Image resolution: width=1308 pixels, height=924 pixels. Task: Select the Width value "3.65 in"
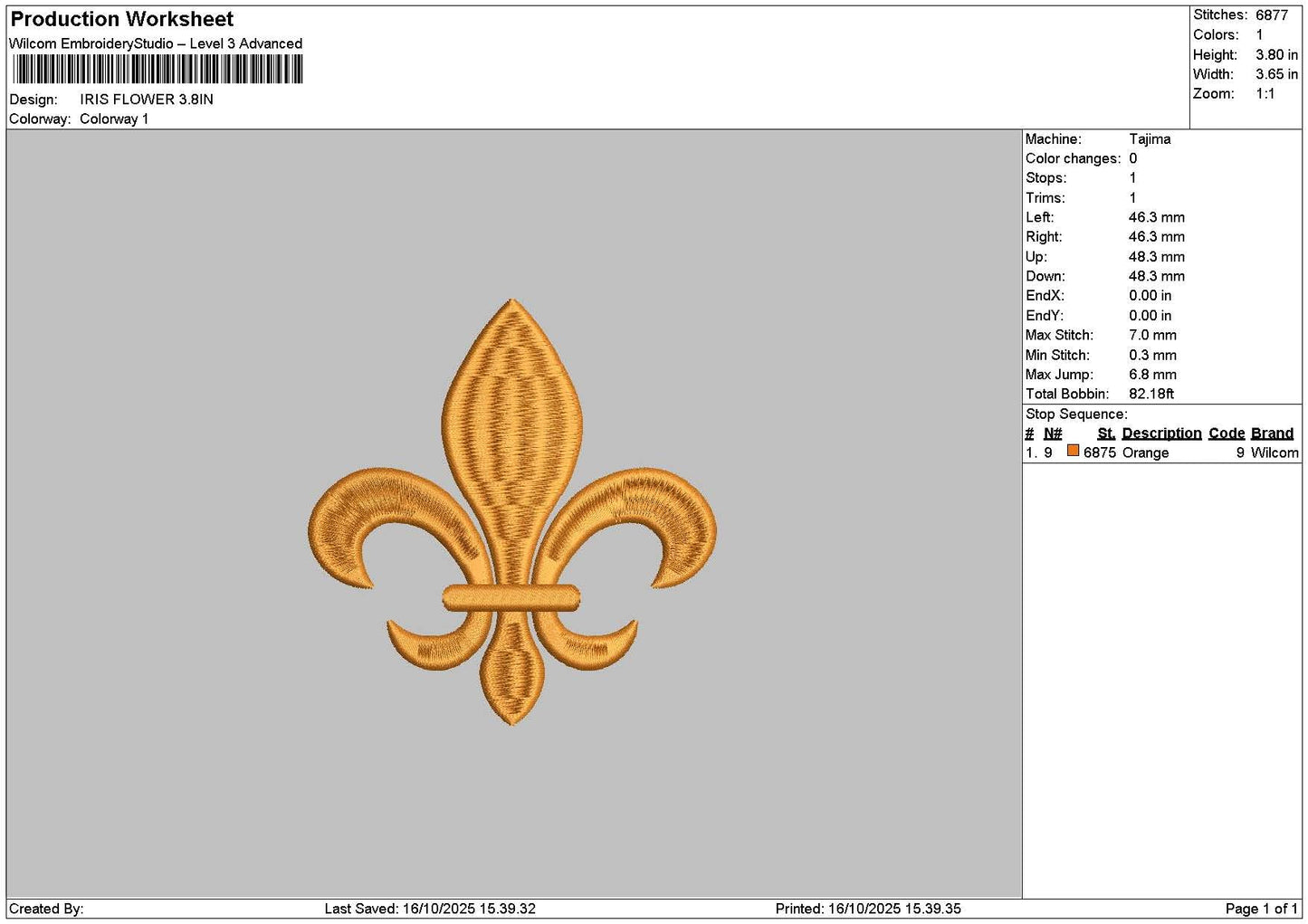[x=1276, y=74]
